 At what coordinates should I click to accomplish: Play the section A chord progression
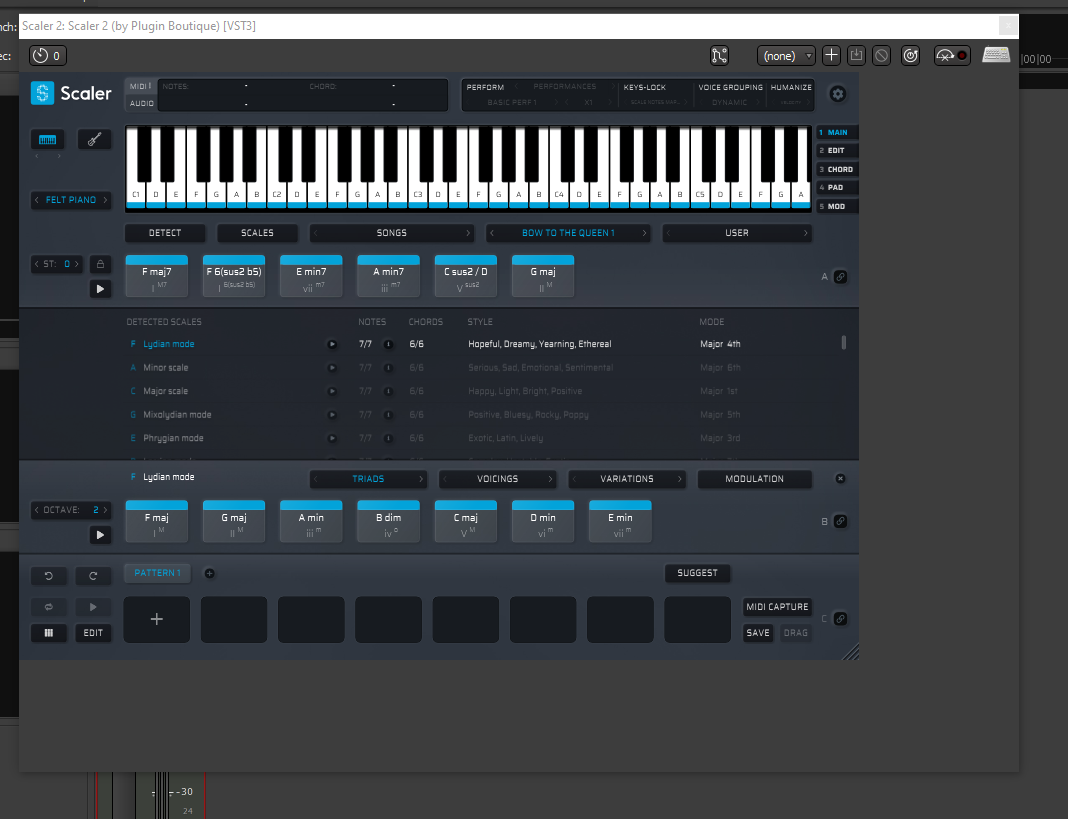(100, 289)
